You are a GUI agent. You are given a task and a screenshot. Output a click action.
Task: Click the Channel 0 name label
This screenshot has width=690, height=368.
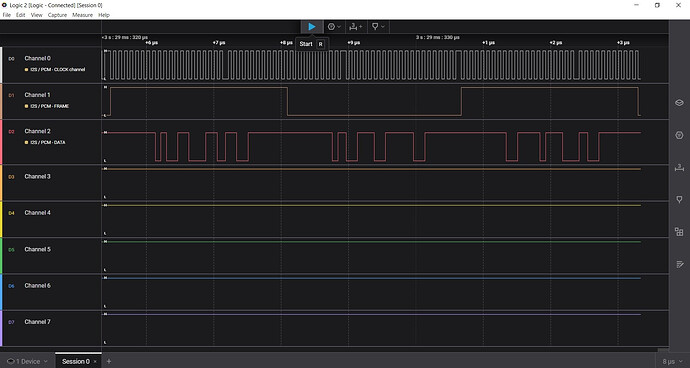(x=37, y=59)
